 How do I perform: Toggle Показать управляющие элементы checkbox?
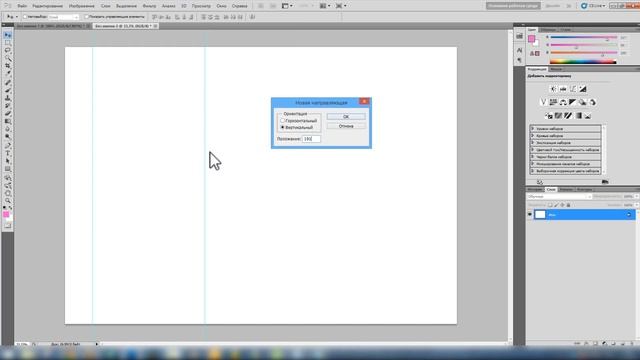[86, 17]
